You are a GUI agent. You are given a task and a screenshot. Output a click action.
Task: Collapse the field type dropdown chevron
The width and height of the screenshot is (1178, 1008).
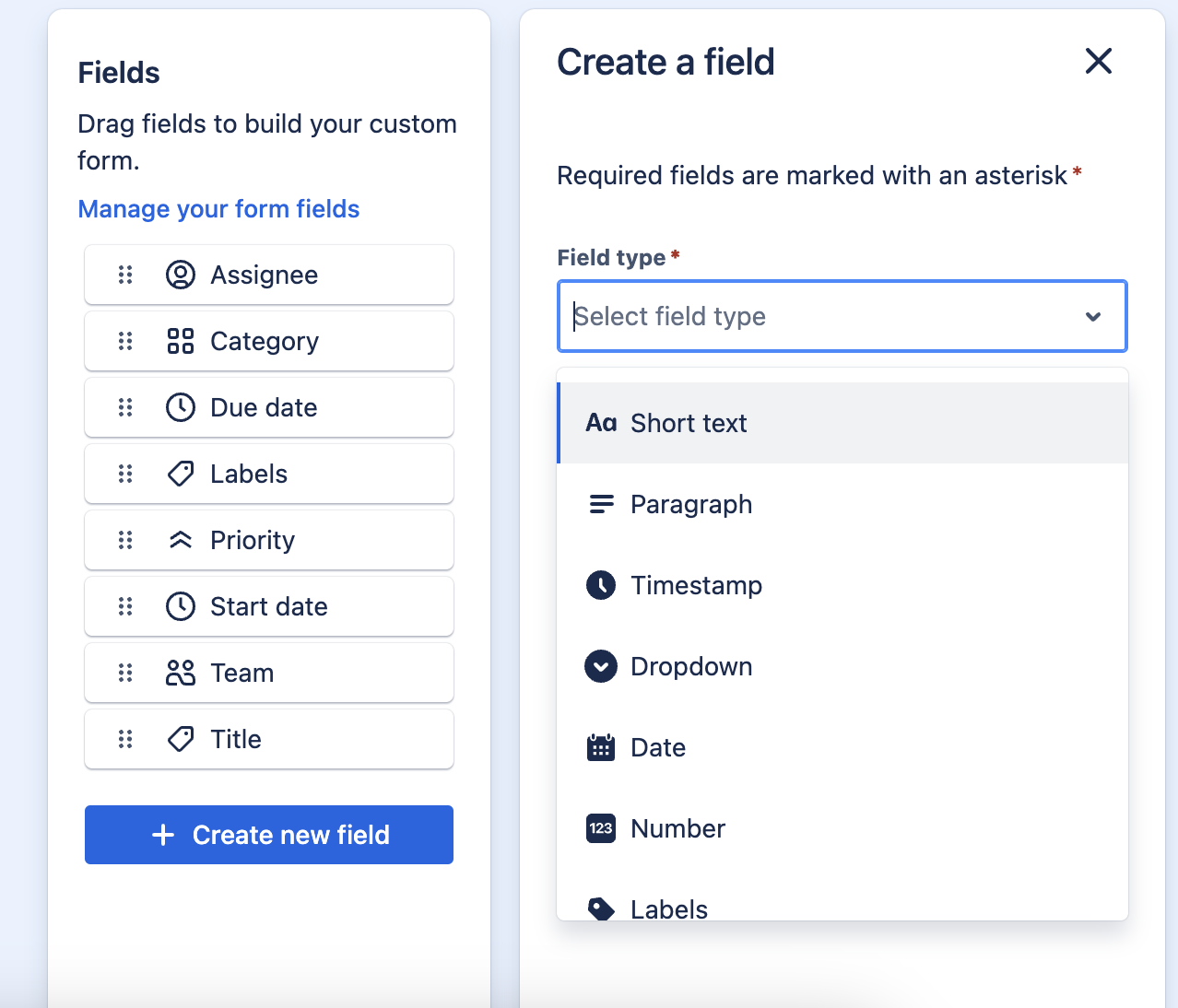(1093, 317)
